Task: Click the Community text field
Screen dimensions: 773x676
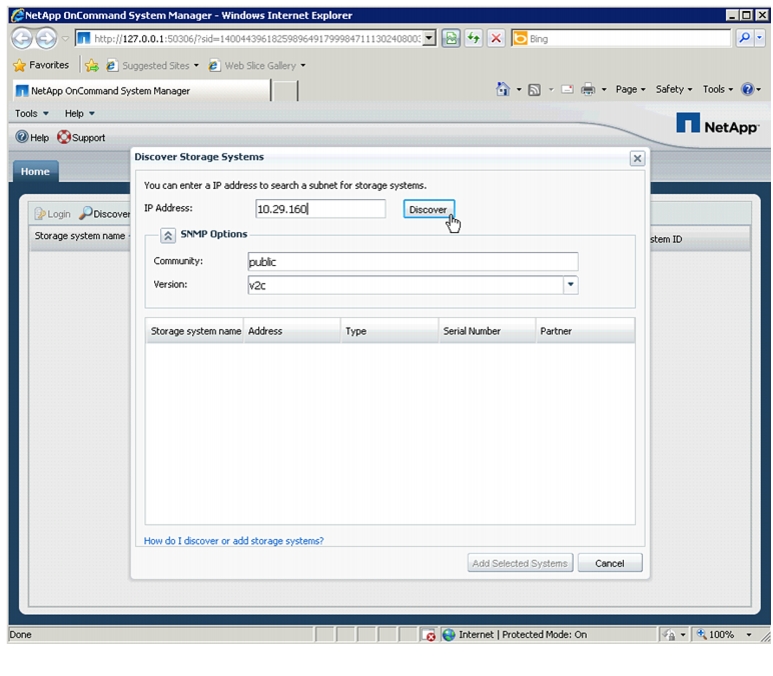Action: [413, 262]
